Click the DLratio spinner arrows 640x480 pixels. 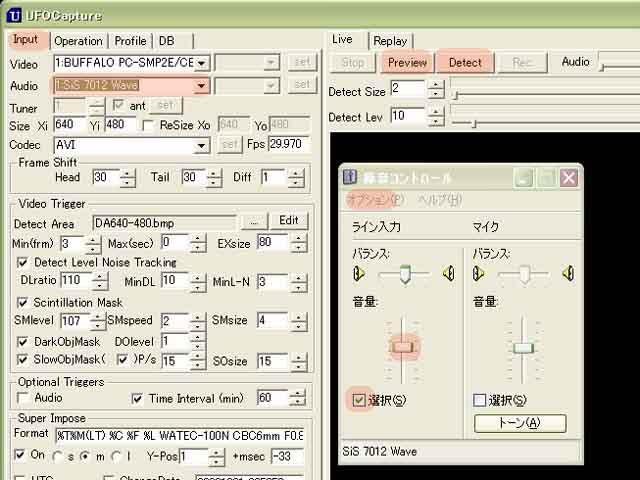point(100,281)
